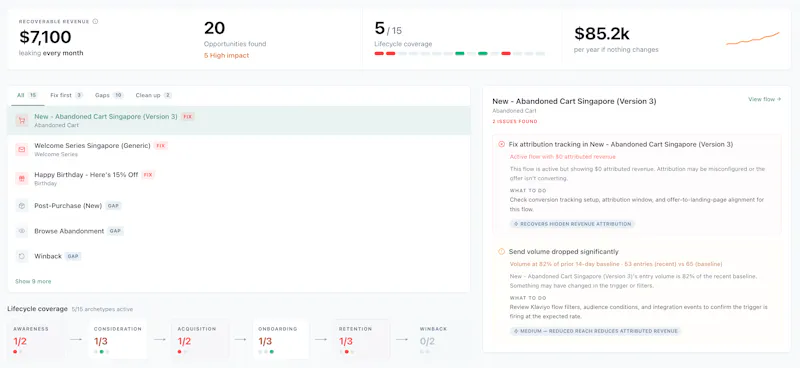
Task: Click Fix attribution tracking issue title
Action: click(x=621, y=144)
